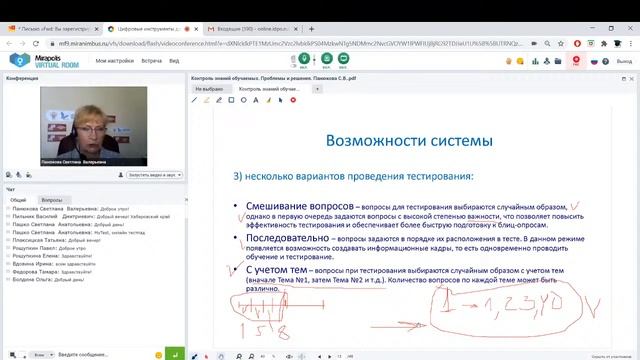
Task: Click the red recording button
Action: pos(576,61)
